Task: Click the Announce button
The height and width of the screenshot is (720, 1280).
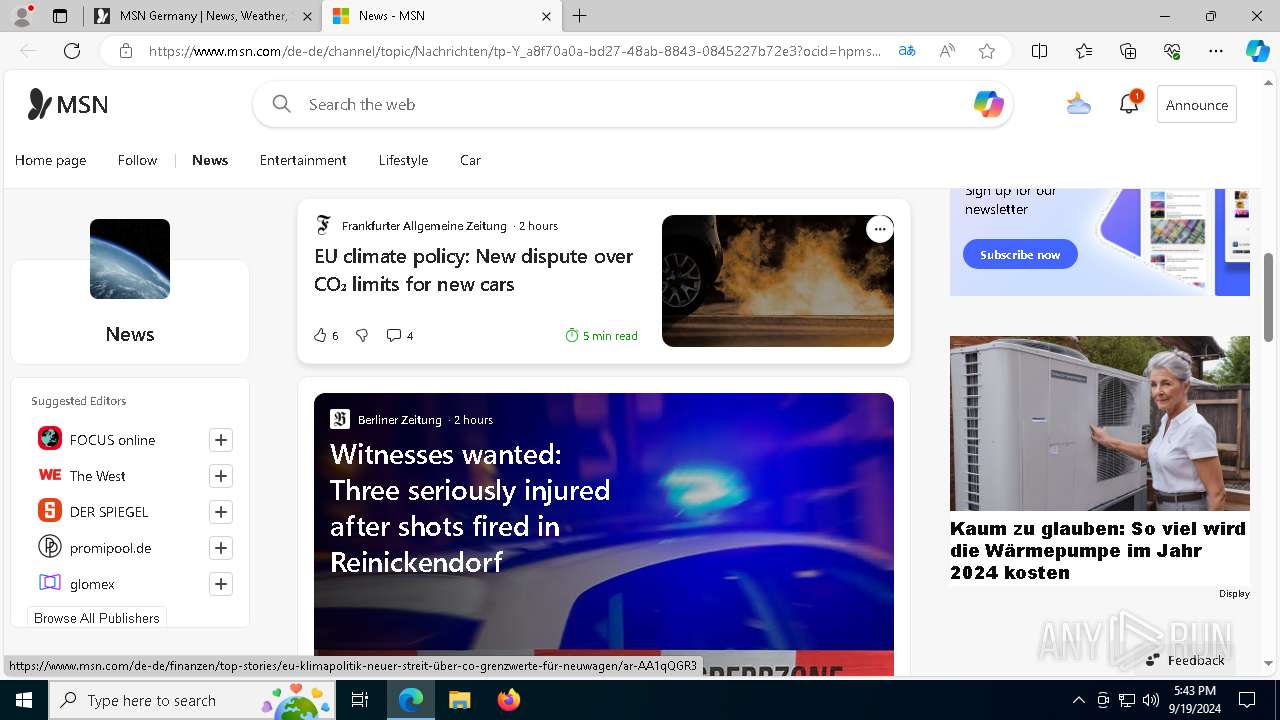Action: click(1197, 104)
